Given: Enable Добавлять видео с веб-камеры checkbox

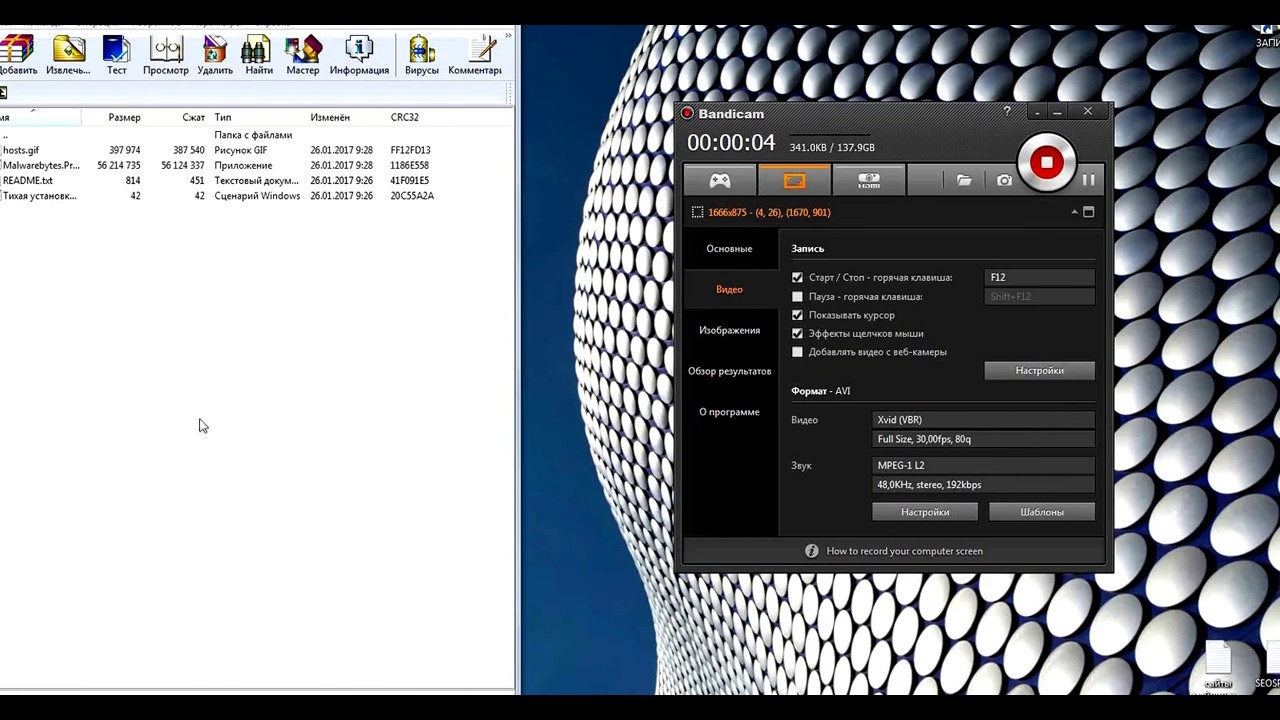Looking at the screenshot, I should pos(797,352).
